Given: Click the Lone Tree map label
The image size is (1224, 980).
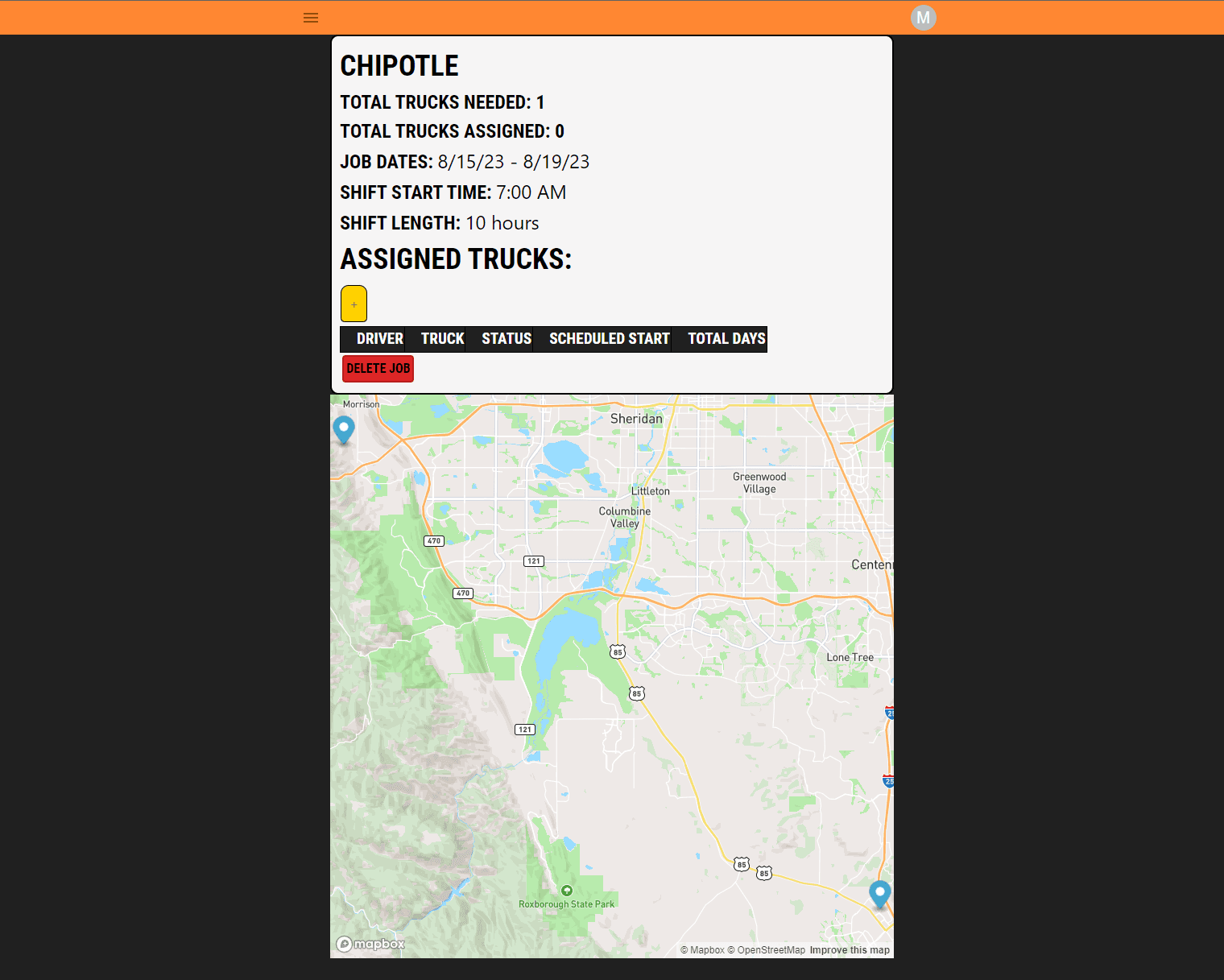Looking at the screenshot, I should click(850, 658).
